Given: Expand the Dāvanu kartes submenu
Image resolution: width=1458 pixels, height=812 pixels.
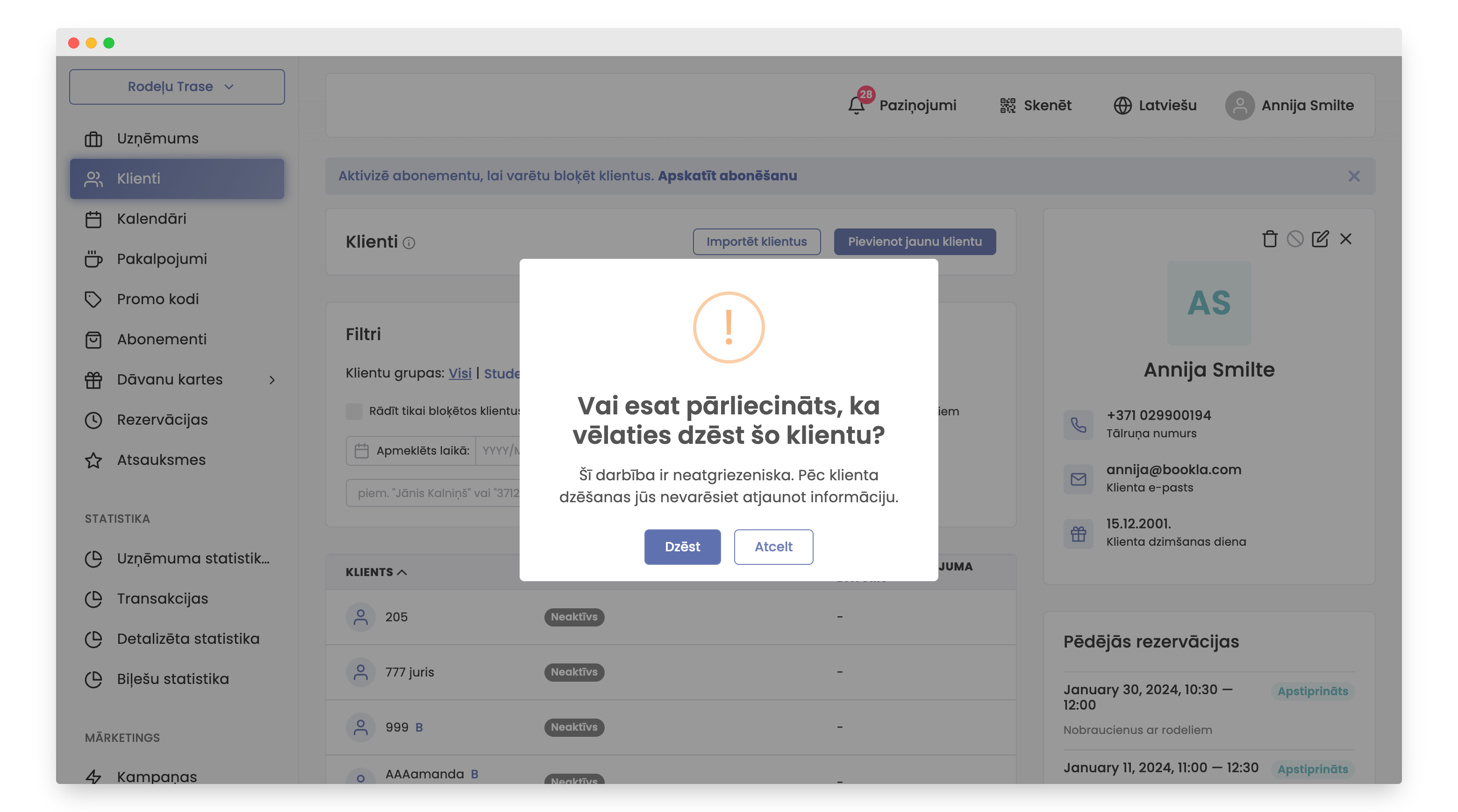Looking at the screenshot, I should [x=272, y=380].
